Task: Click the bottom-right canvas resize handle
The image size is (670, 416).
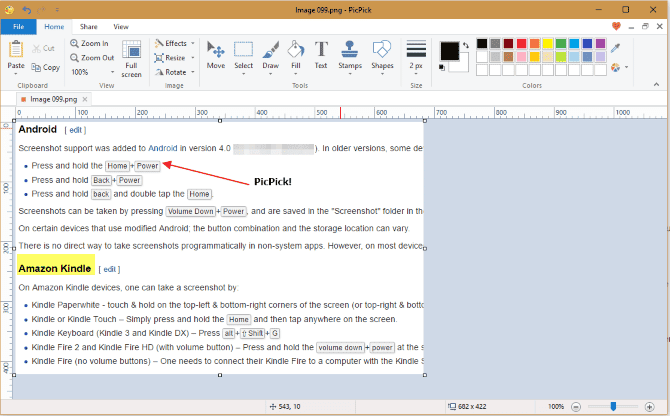Action: click(425, 375)
